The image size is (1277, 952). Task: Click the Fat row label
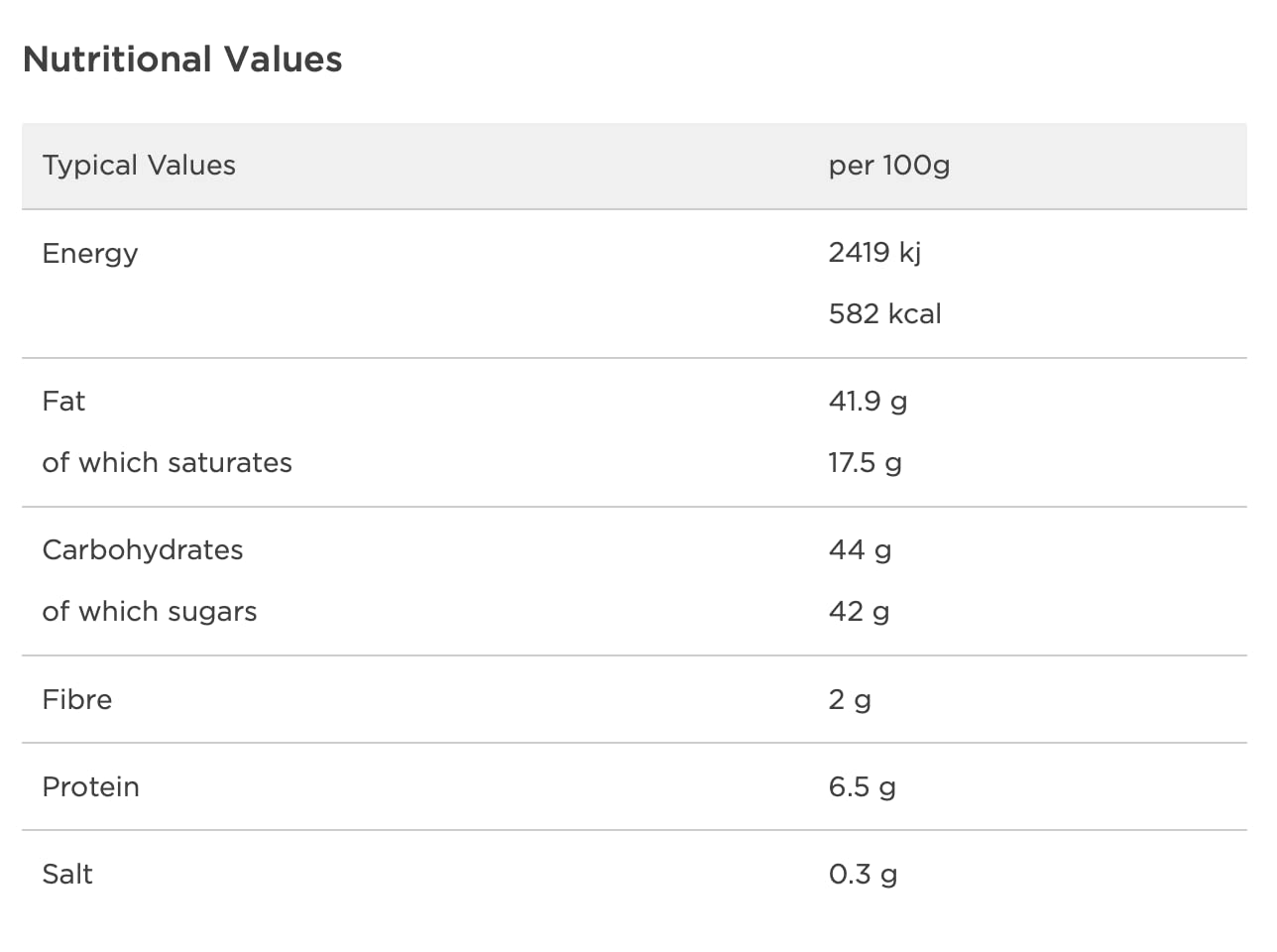(x=63, y=401)
